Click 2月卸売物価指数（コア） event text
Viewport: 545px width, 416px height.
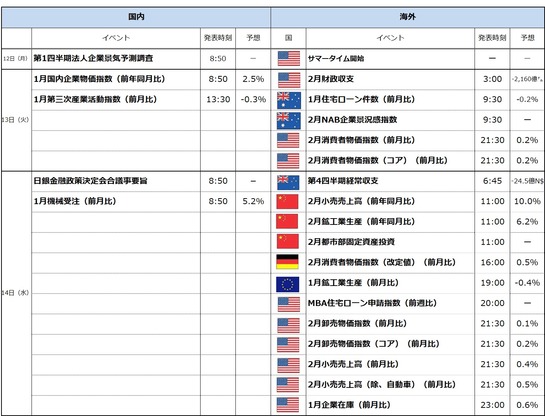[x=373, y=344]
